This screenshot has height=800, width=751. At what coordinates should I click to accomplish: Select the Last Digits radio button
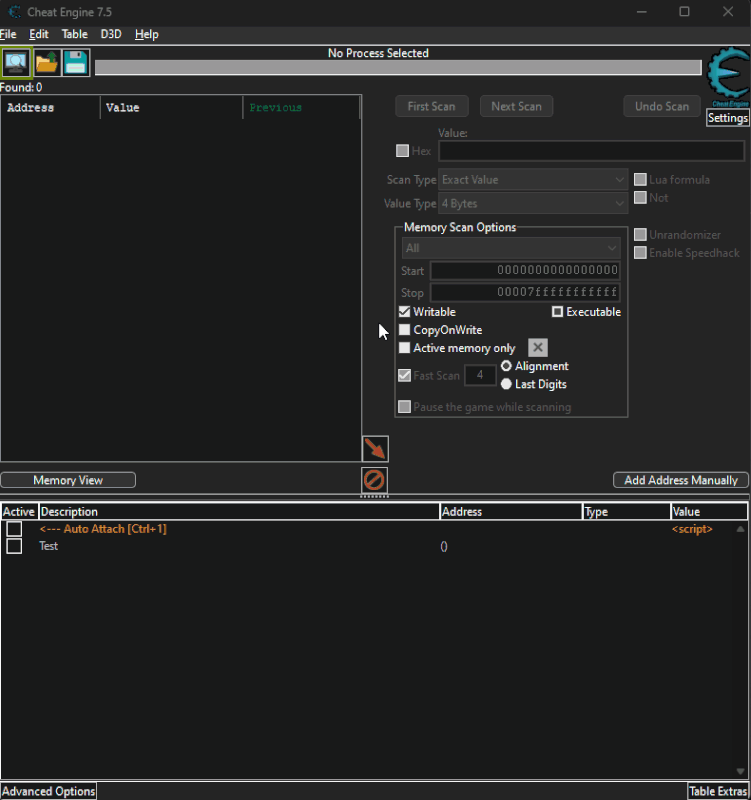click(x=506, y=384)
